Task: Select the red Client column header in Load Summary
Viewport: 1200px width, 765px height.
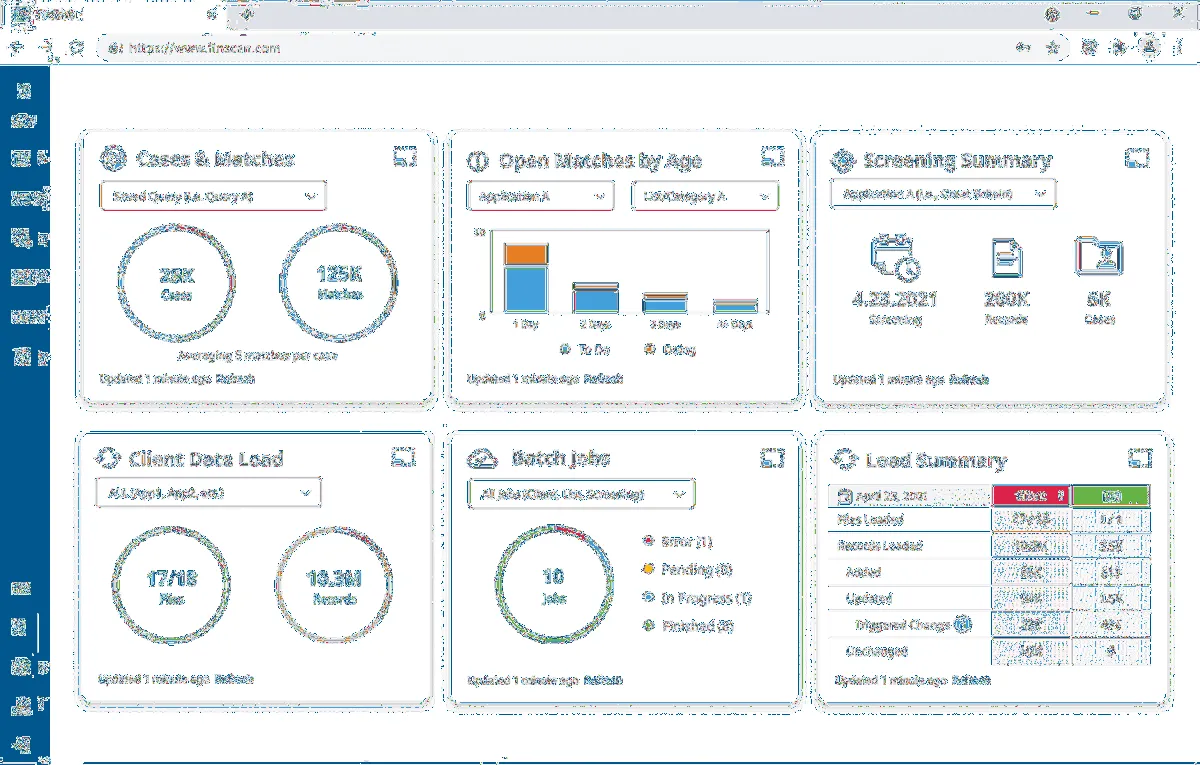Action: point(1030,496)
